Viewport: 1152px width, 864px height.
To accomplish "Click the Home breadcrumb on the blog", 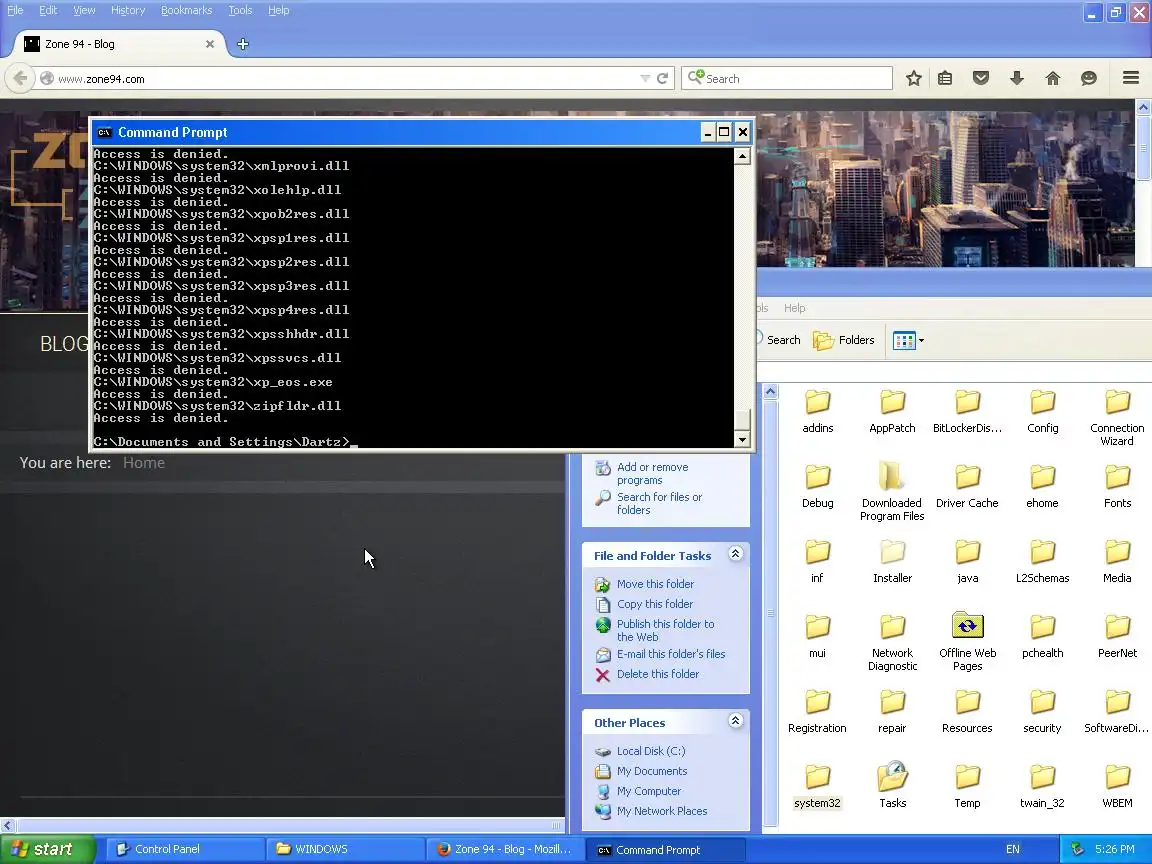I will [x=144, y=463].
